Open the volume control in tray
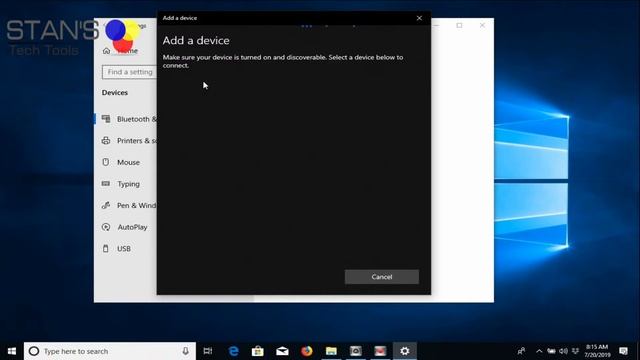The image size is (640, 360). (x=564, y=351)
